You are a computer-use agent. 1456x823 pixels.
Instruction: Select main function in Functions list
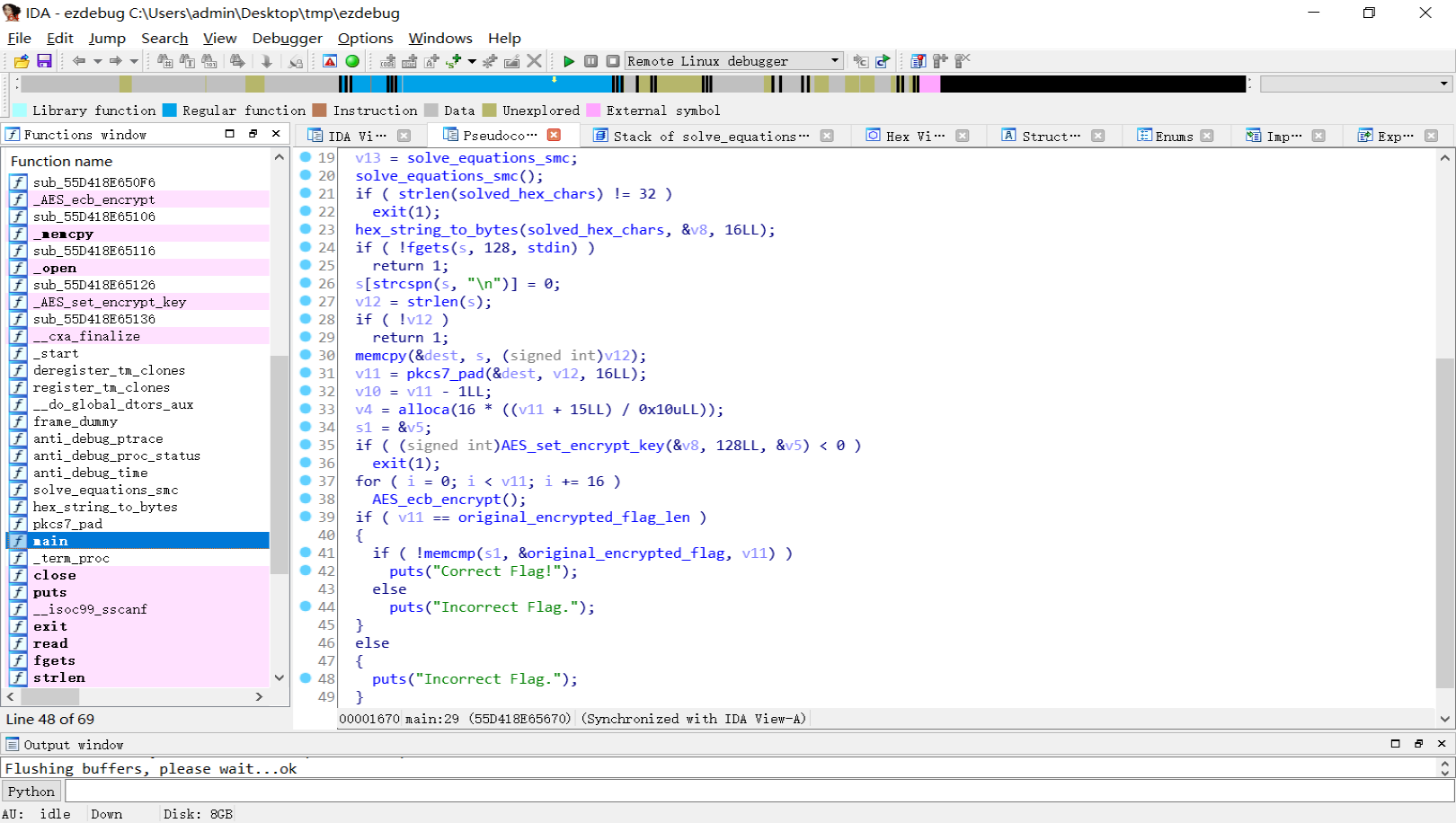(x=139, y=541)
